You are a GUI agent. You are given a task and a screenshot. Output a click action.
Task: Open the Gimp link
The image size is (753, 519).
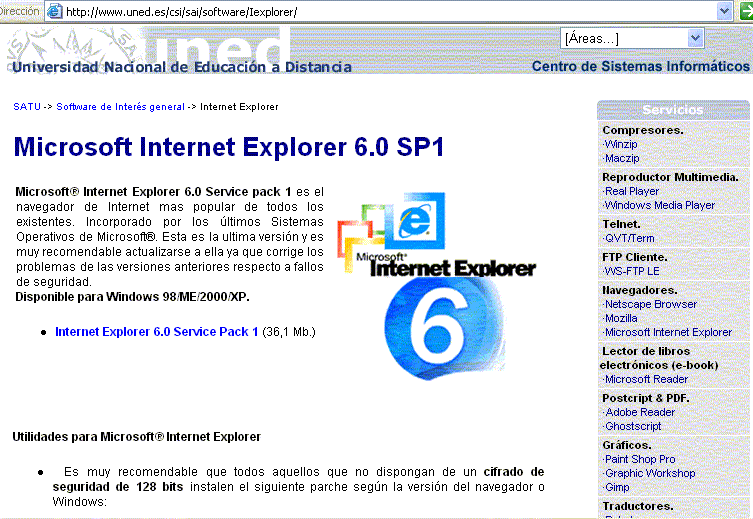pos(617,487)
